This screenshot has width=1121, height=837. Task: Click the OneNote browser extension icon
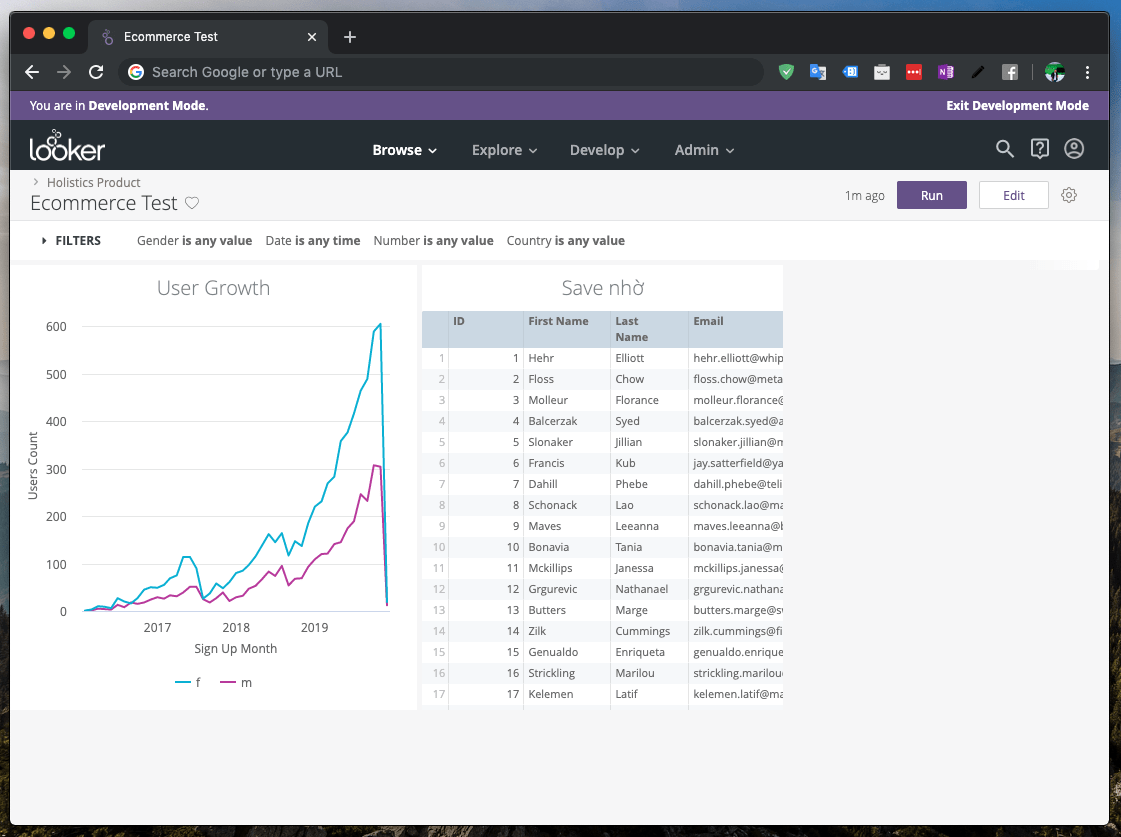[x=946, y=72]
